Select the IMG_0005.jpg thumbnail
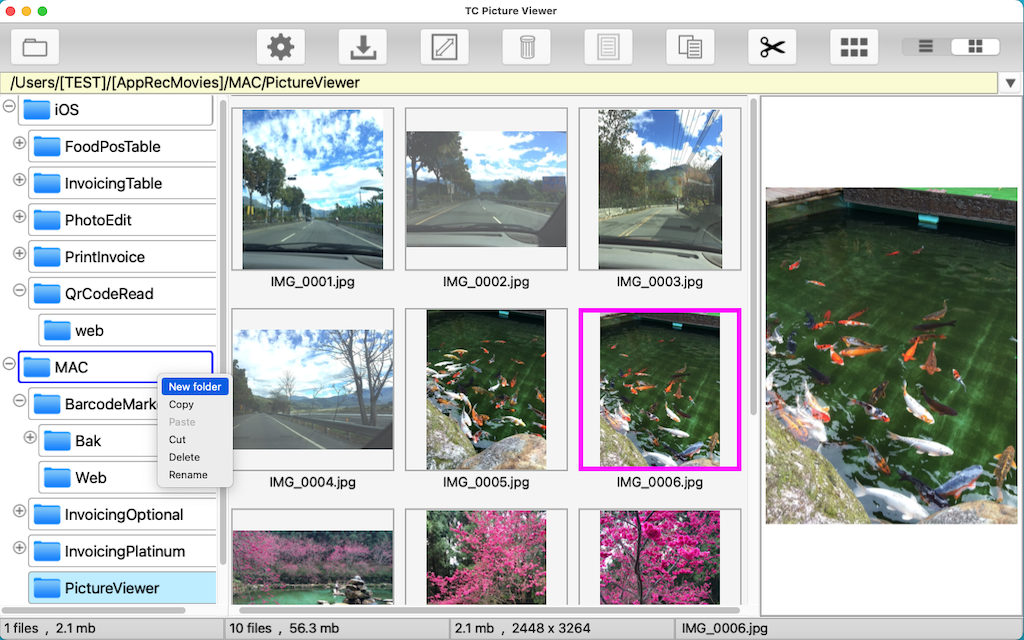1024x640 pixels. [x=486, y=389]
